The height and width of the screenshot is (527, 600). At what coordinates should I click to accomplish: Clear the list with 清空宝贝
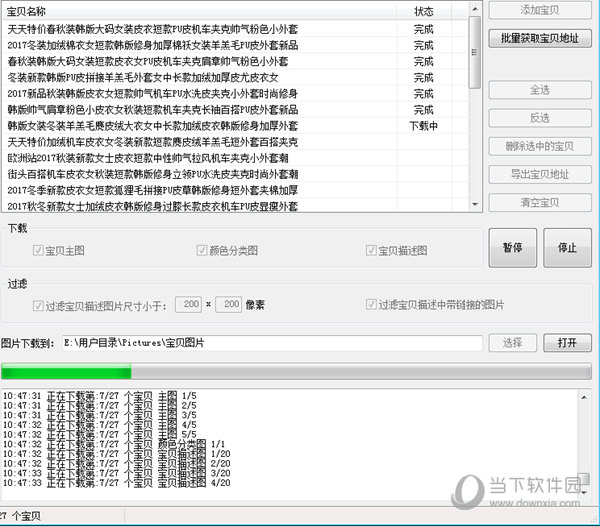coord(540,202)
